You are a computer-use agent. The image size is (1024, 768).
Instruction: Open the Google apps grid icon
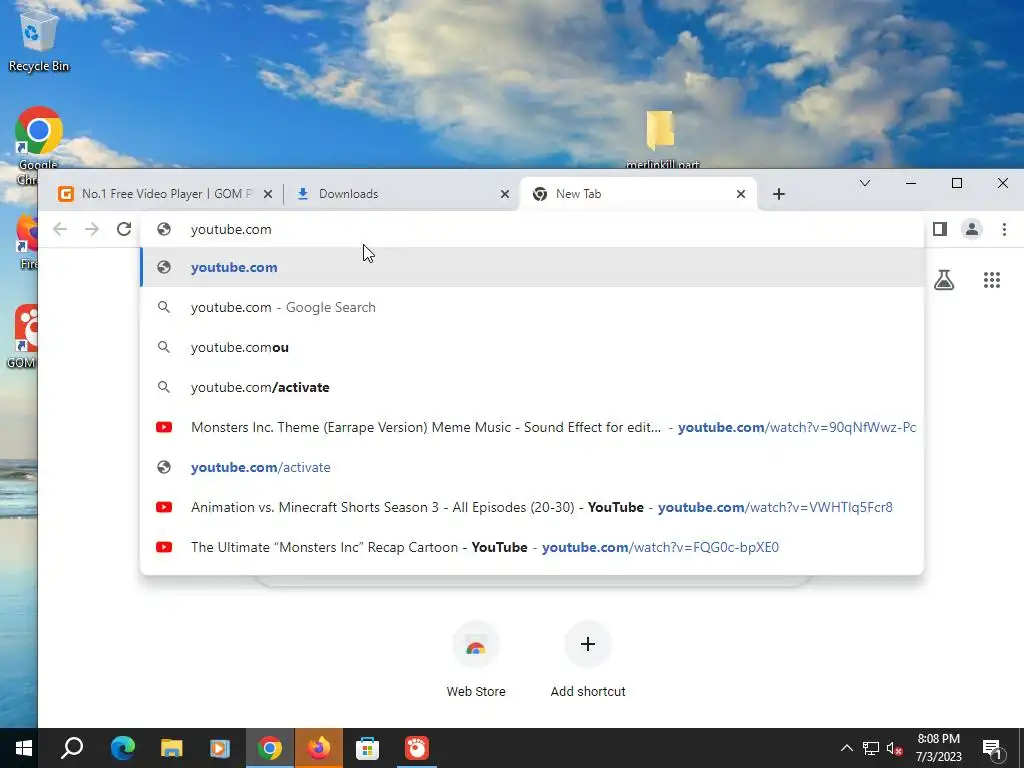click(x=992, y=280)
